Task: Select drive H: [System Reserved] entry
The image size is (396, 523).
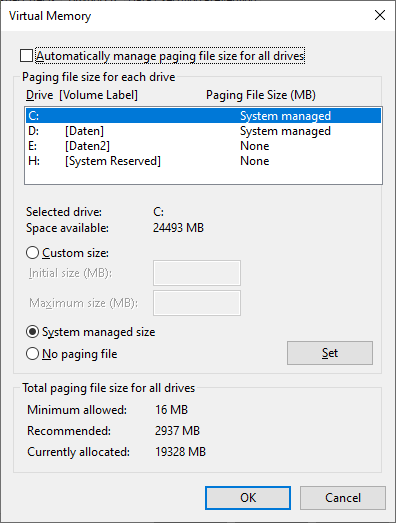Action: pyautogui.click(x=203, y=161)
